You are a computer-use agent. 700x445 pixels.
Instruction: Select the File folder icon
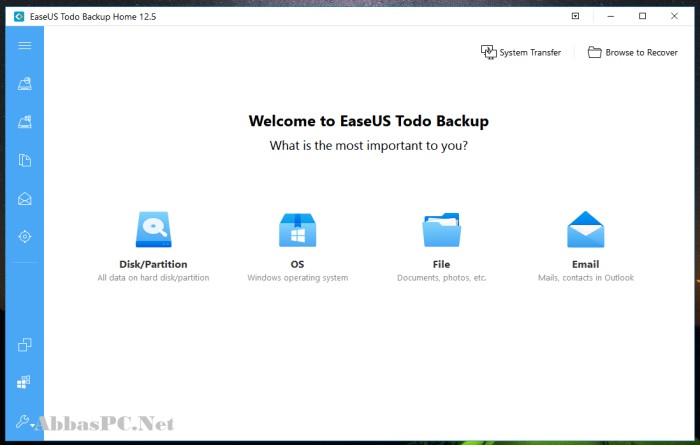(x=442, y=230)
